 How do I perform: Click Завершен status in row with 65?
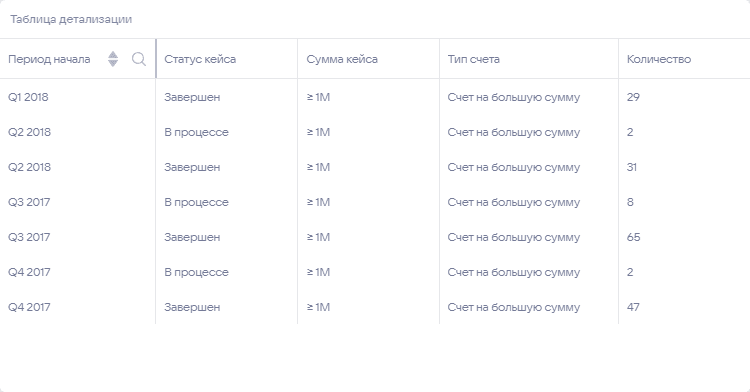click(x=192, y=237)
